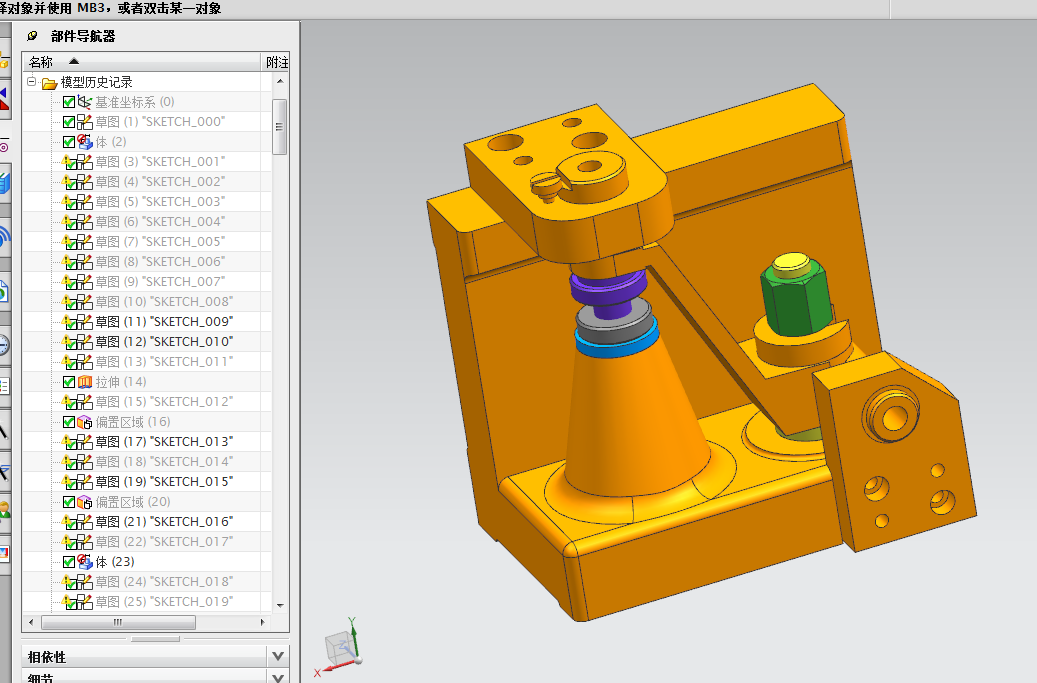Image resolution: width=1037 pixels, height=683 pixels.
Task: Click the 模型历史记录 folder icon
Action: tap(49, 83)
